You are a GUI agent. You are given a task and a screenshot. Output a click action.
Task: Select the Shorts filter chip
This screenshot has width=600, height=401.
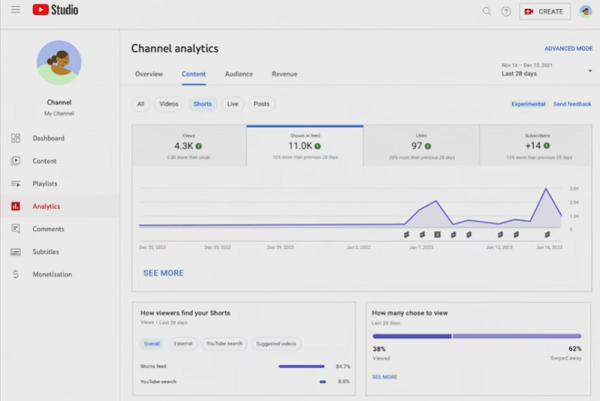pos(202,103)
